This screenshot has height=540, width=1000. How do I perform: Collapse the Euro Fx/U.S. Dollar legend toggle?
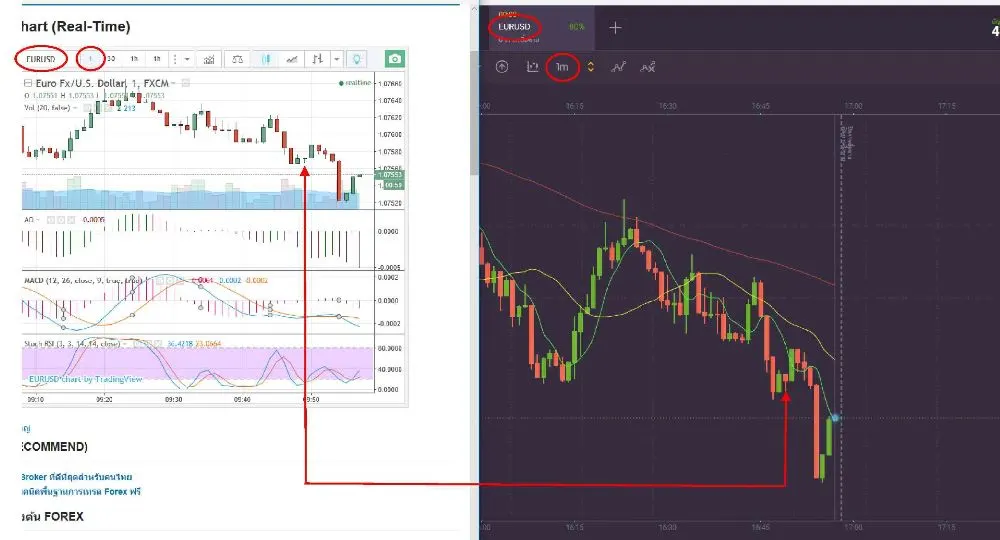(x=28, y=83)
